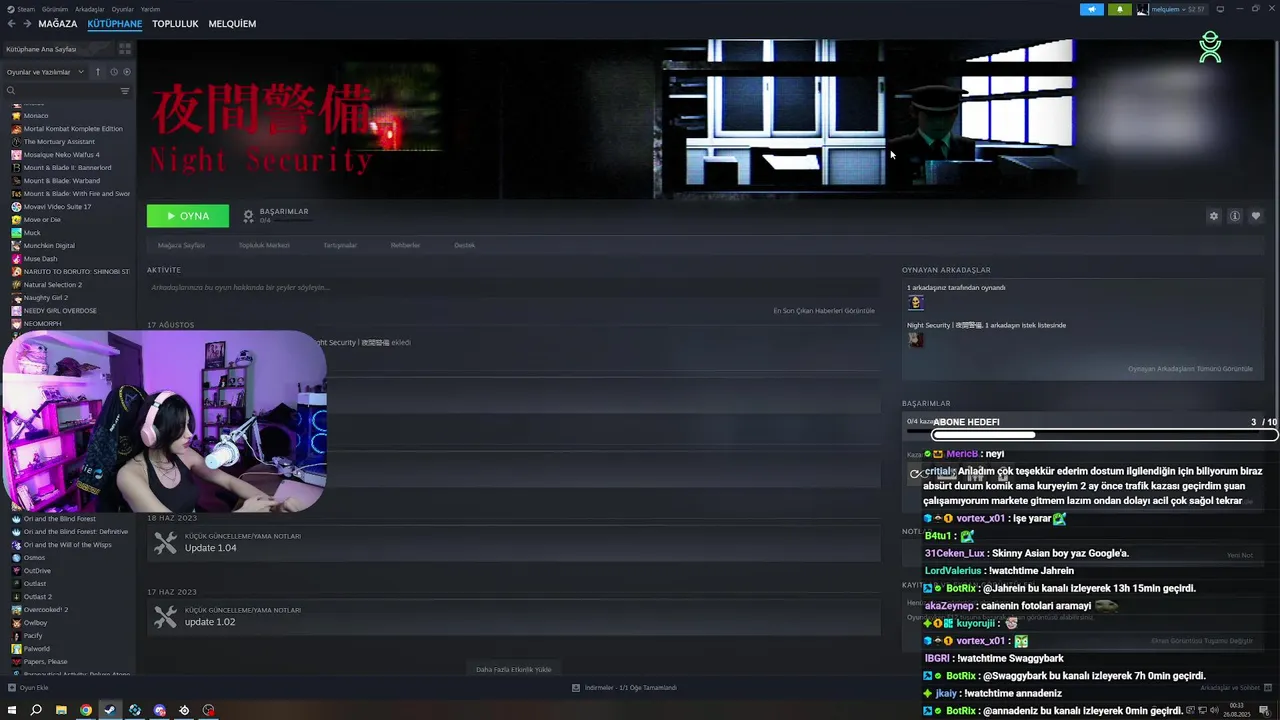The height and width of the screenshot is (720, 1280).
Task: Click the ready-to-play filter icon
Action: (x=126, y=72)
